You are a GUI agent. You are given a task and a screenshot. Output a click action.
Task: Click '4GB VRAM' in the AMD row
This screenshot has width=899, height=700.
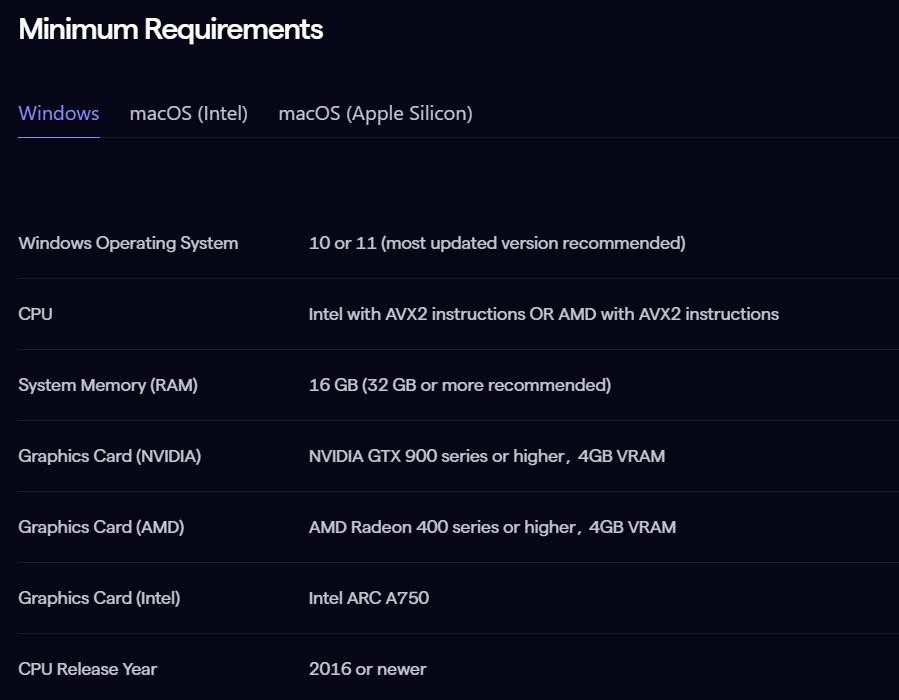632,527
